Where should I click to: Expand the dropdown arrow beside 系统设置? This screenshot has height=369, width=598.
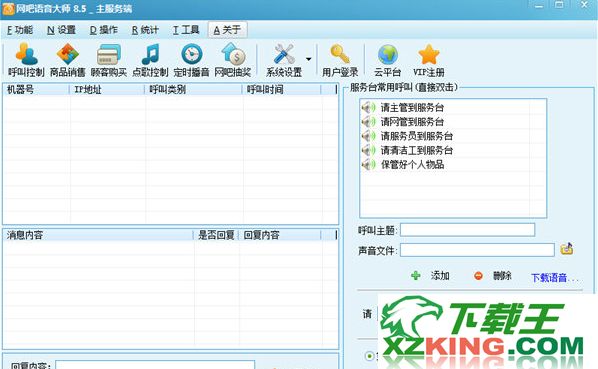click(x=309, y=59)
